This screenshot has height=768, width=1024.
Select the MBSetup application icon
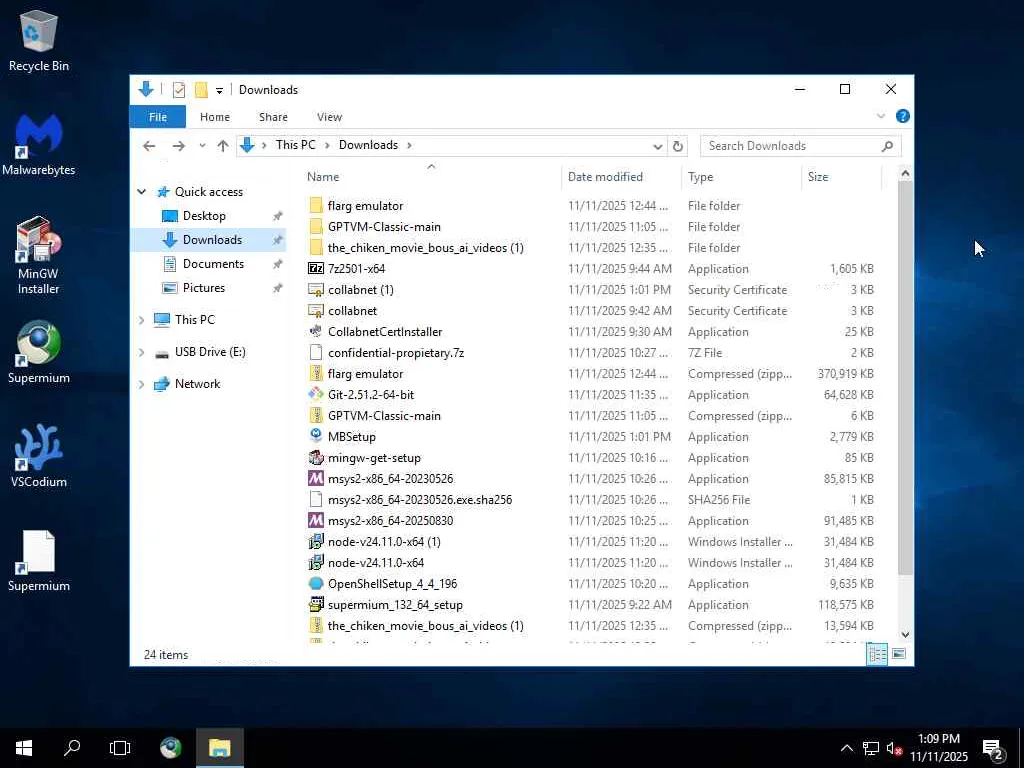[315, 436]
